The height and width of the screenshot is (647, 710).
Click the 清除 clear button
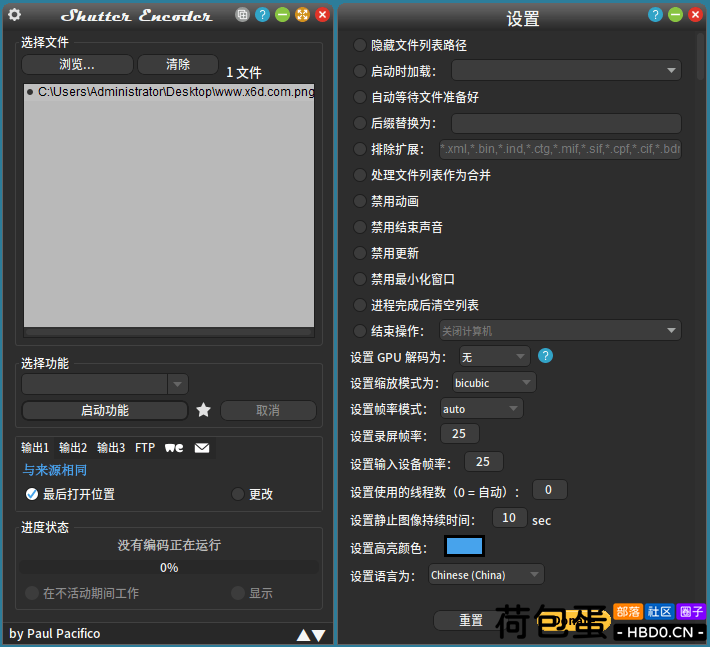click(178, 64)
